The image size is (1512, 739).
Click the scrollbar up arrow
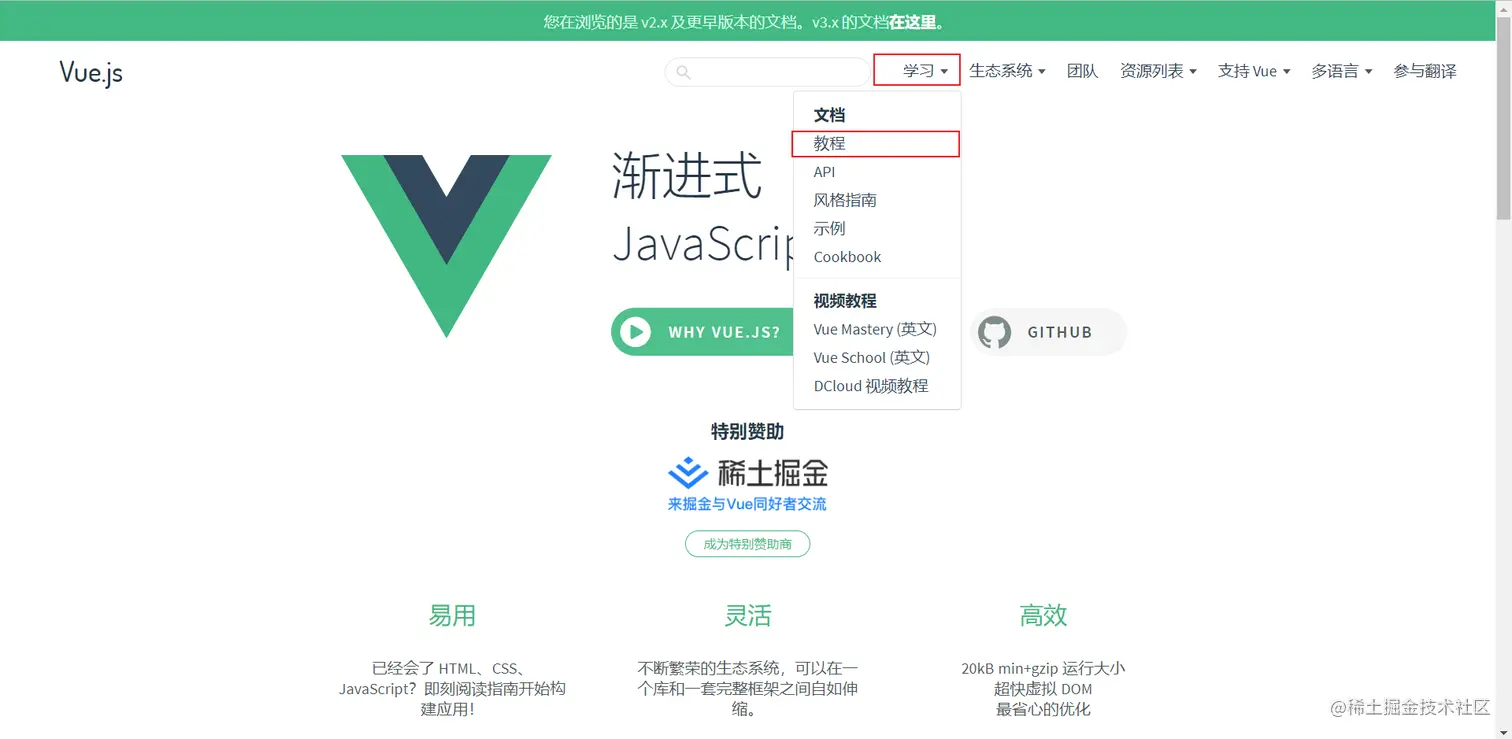pyautogui.click(x=1503, y=8)
